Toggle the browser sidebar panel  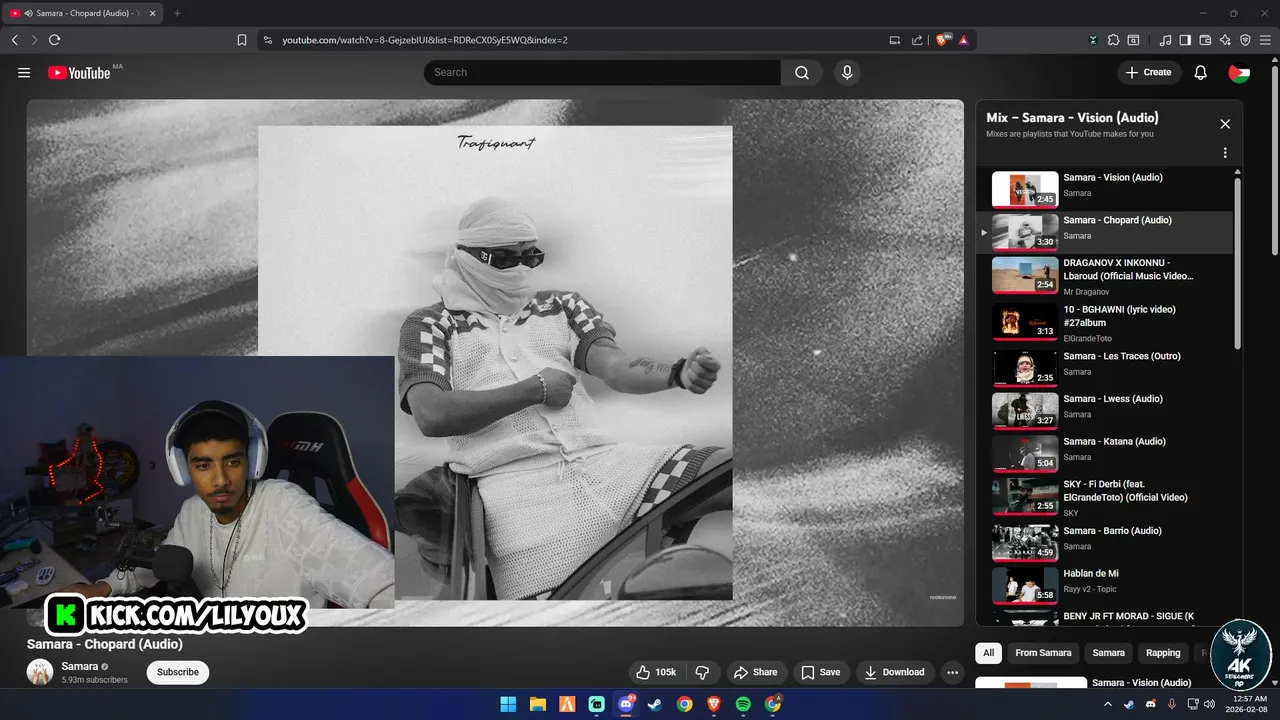(1185, 40)
